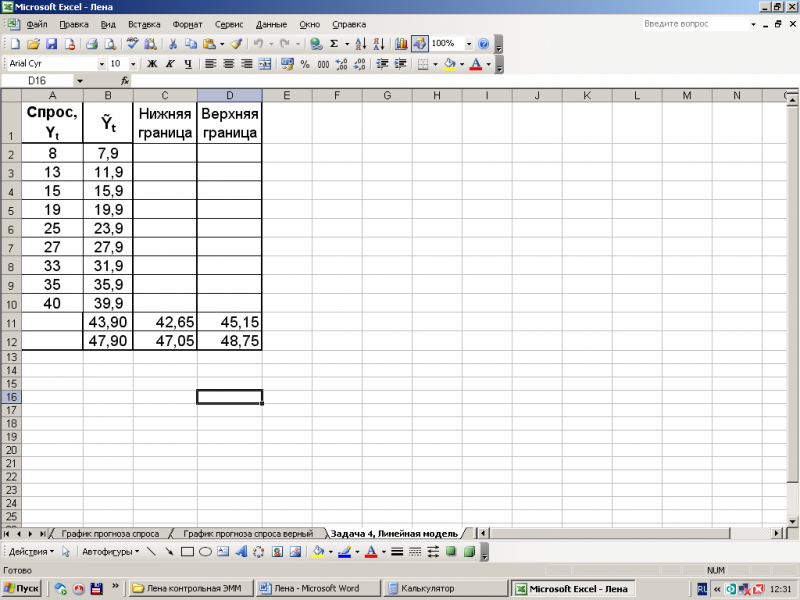Open the Формат menu
The image size is (800, 600).
point(187,24)
